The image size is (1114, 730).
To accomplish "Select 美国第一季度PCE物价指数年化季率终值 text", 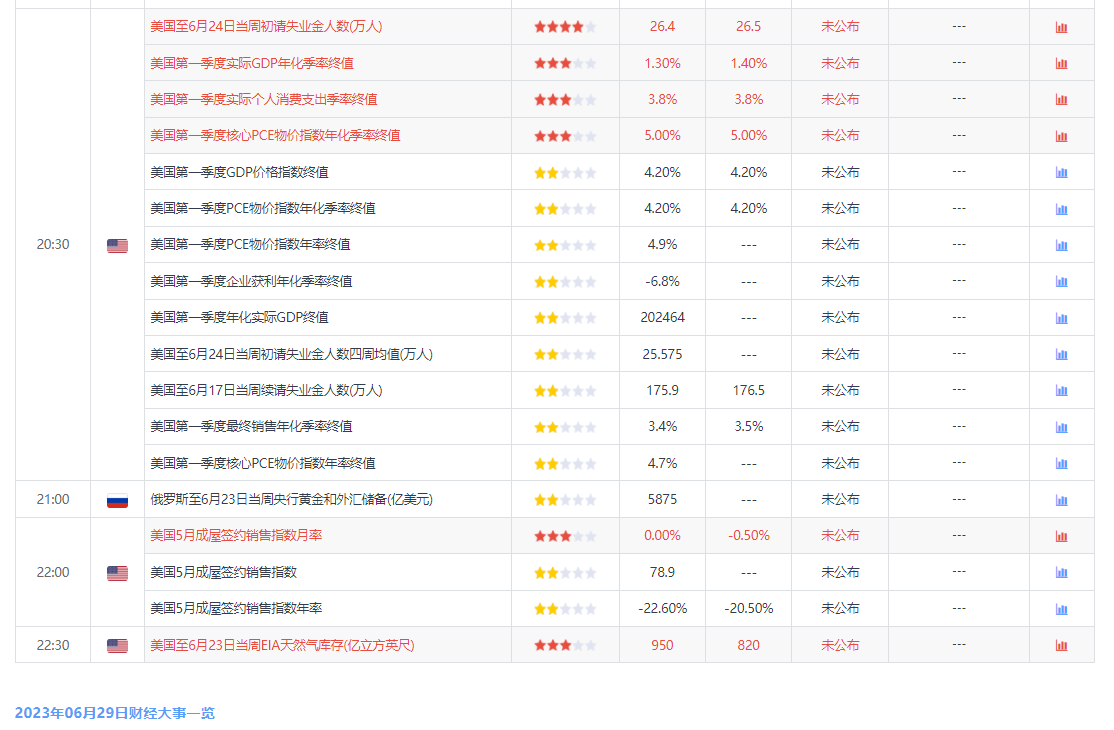I will coord(263,208).
